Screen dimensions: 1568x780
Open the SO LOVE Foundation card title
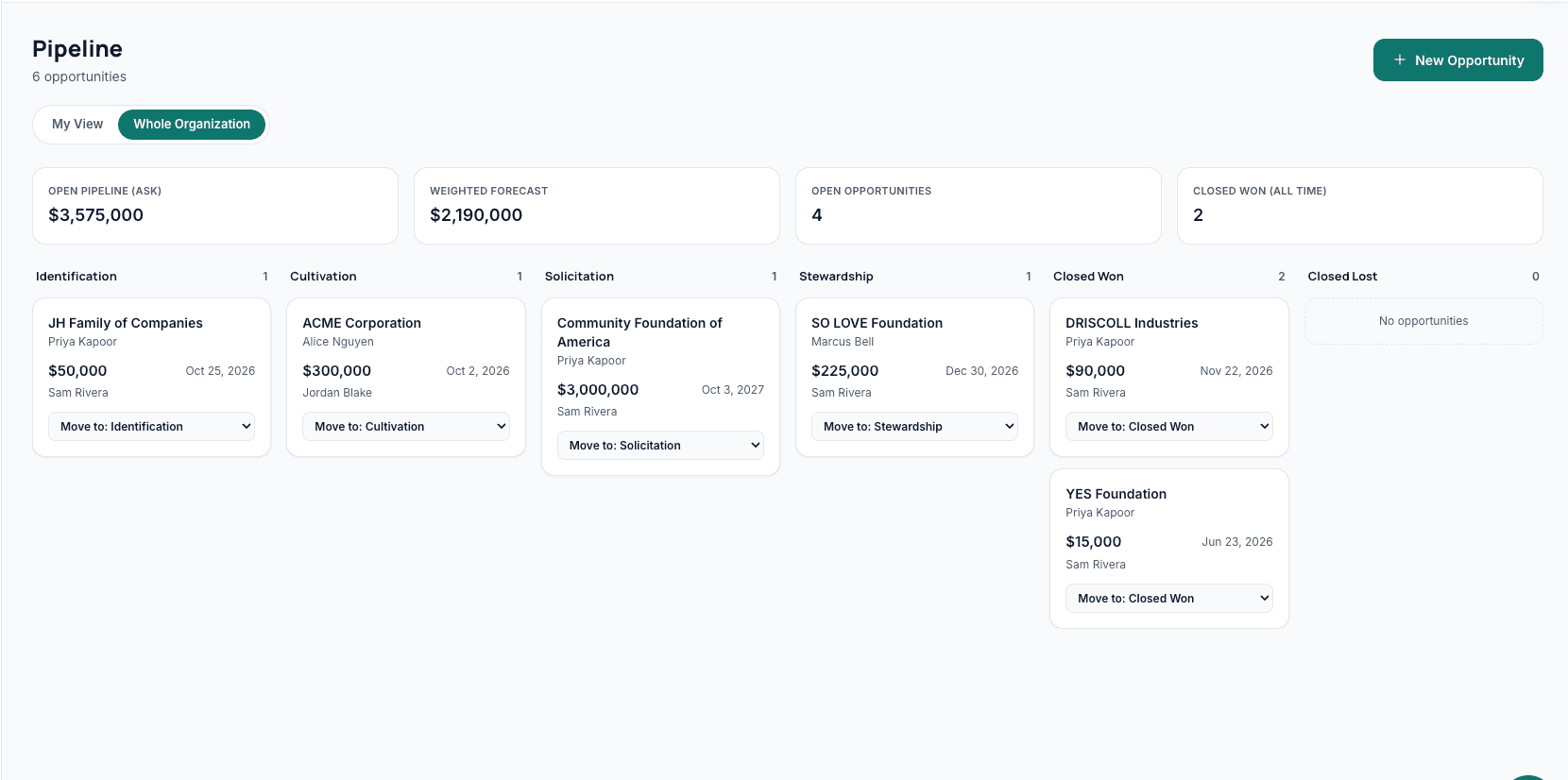pyautogui.click(x=877, y=323)
